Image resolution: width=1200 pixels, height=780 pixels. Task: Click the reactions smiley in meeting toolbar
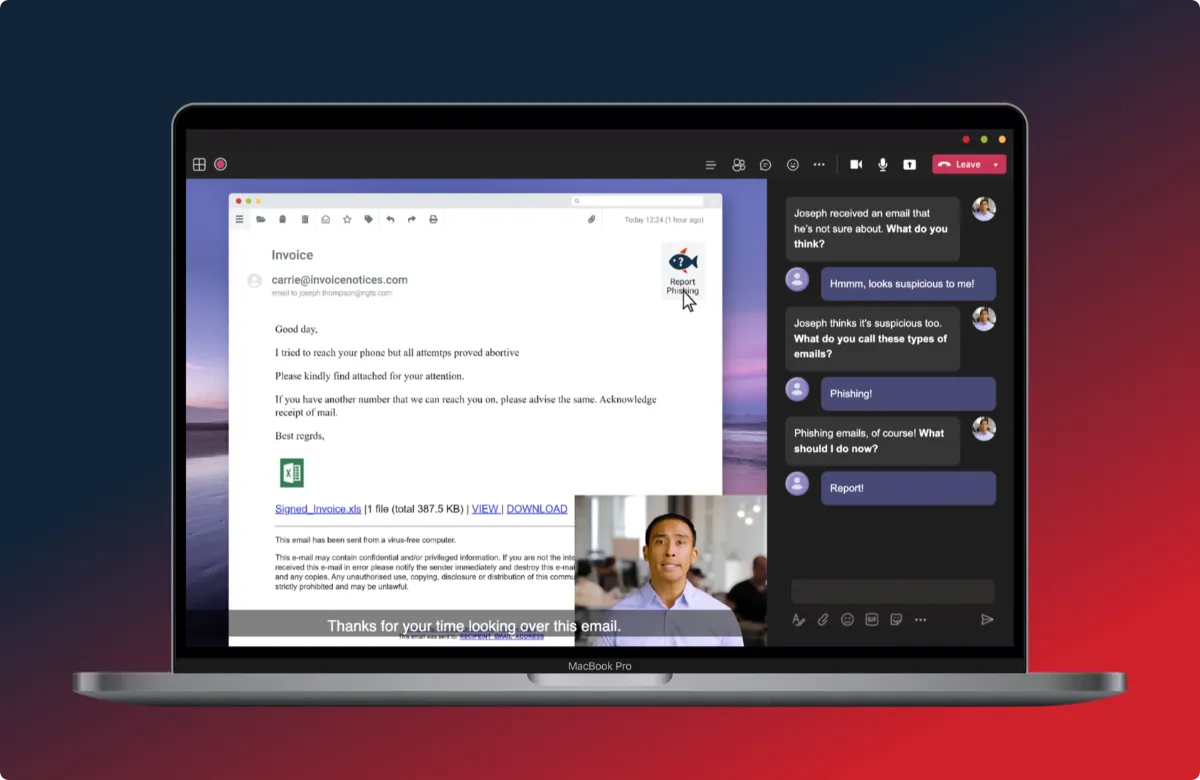[793, 165]
